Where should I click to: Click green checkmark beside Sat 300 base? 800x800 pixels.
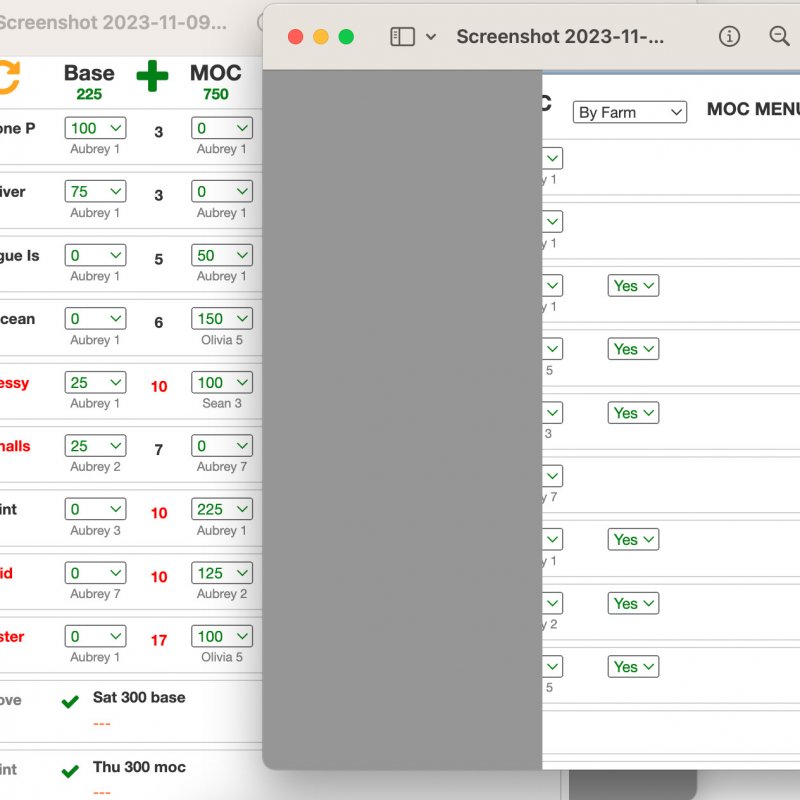[70, 702]
